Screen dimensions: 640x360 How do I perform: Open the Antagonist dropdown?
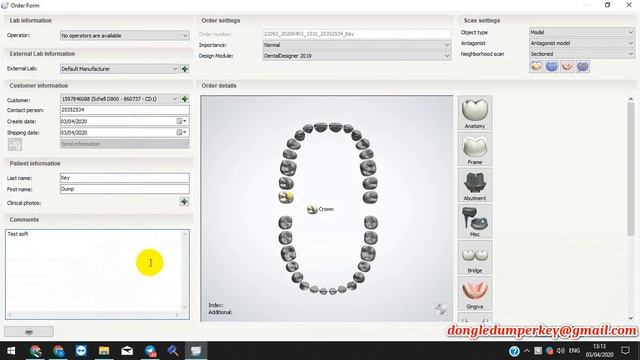pos(582,43)
